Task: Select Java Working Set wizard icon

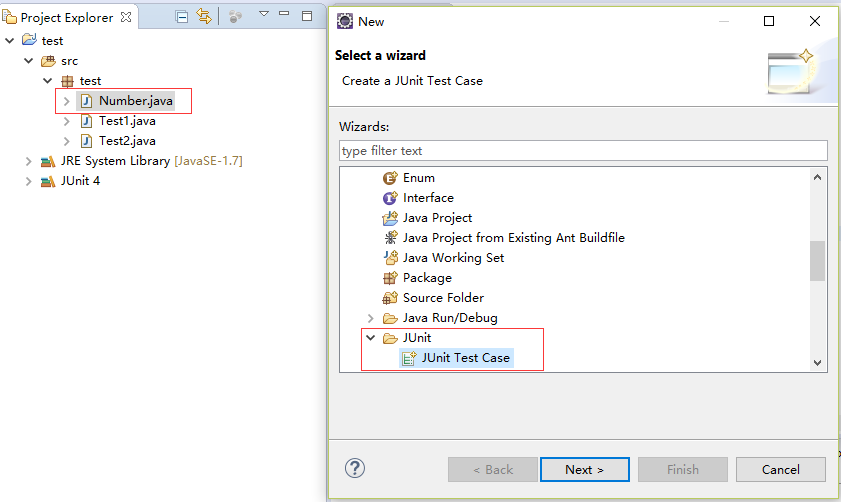Action: 390,257
